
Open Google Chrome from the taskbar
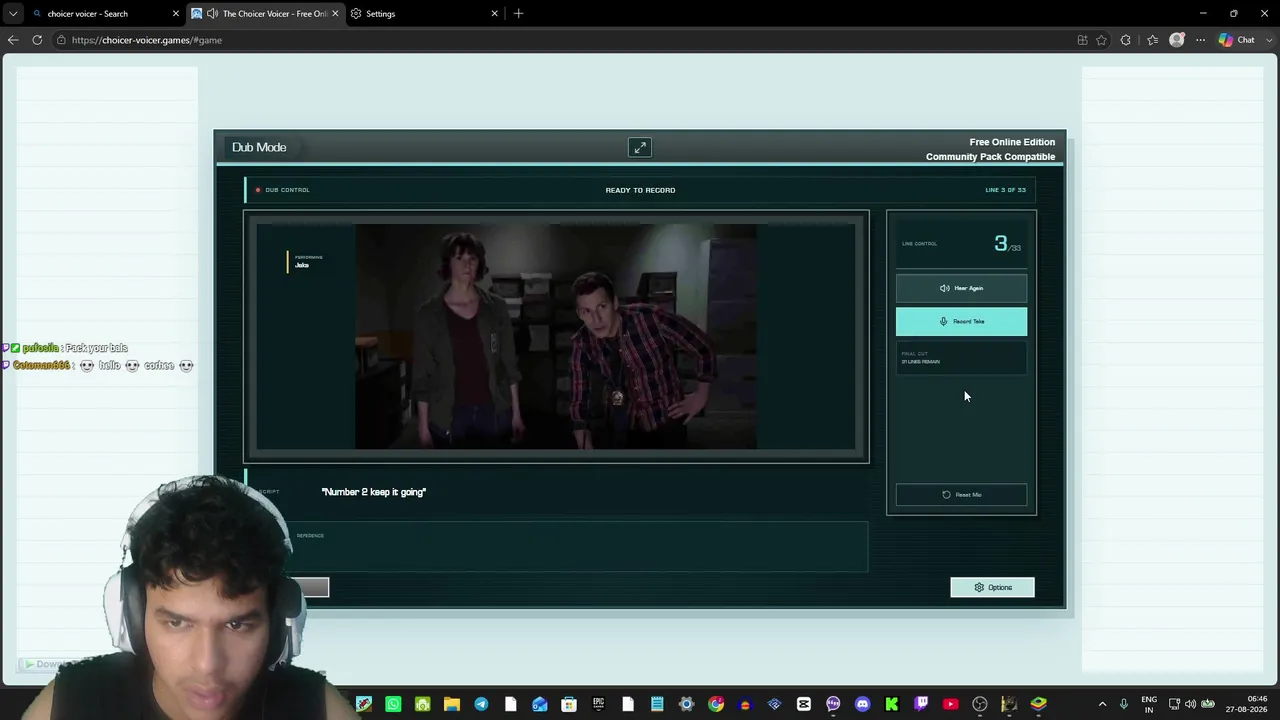(x=716, y=704)
